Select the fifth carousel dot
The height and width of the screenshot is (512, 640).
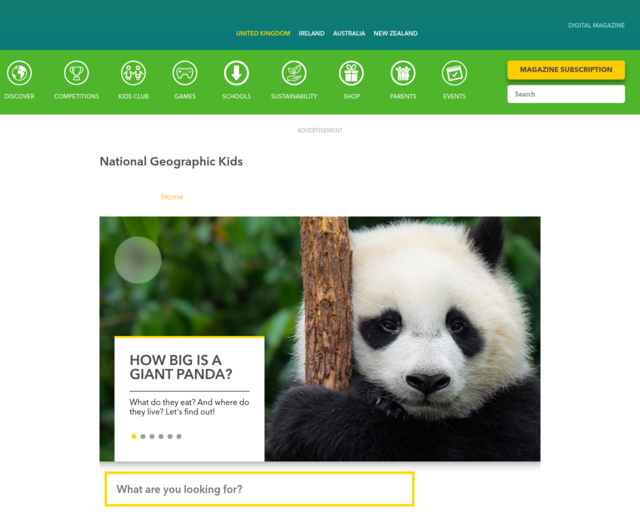(x=170, y=436)
